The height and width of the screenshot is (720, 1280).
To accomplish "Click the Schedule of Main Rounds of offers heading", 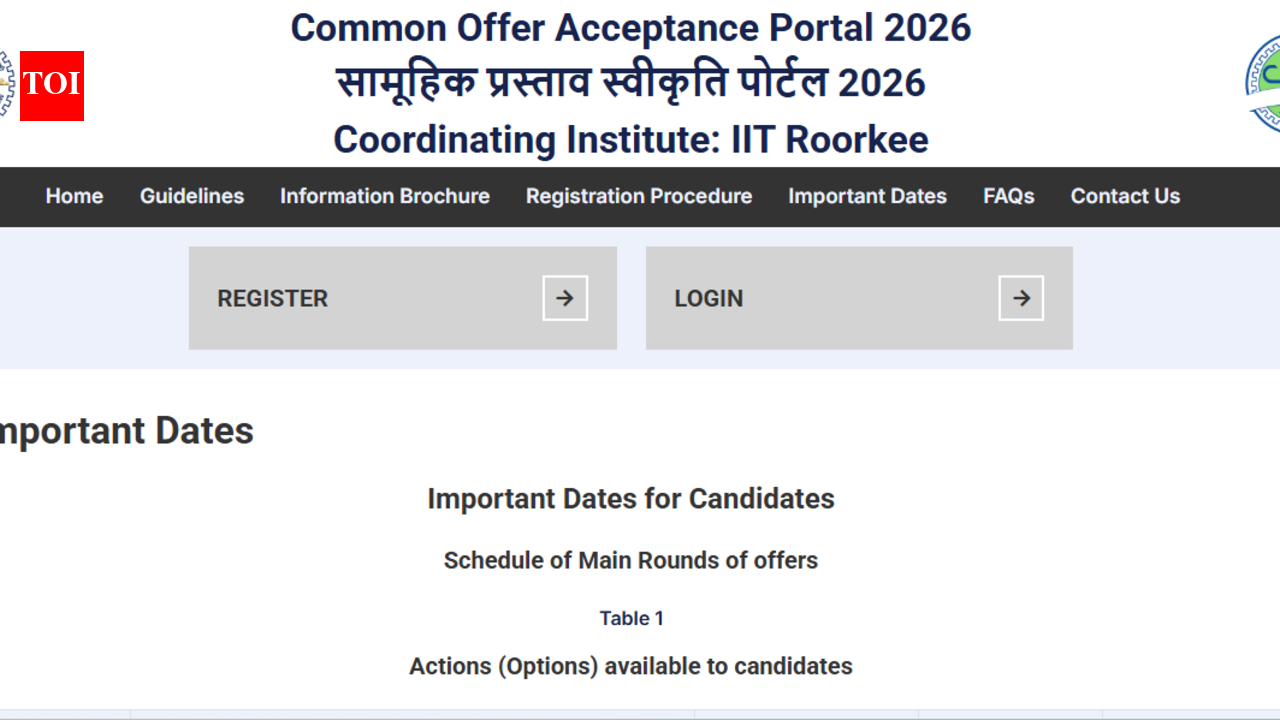I will pyautogui.click(x=631, y=560).
